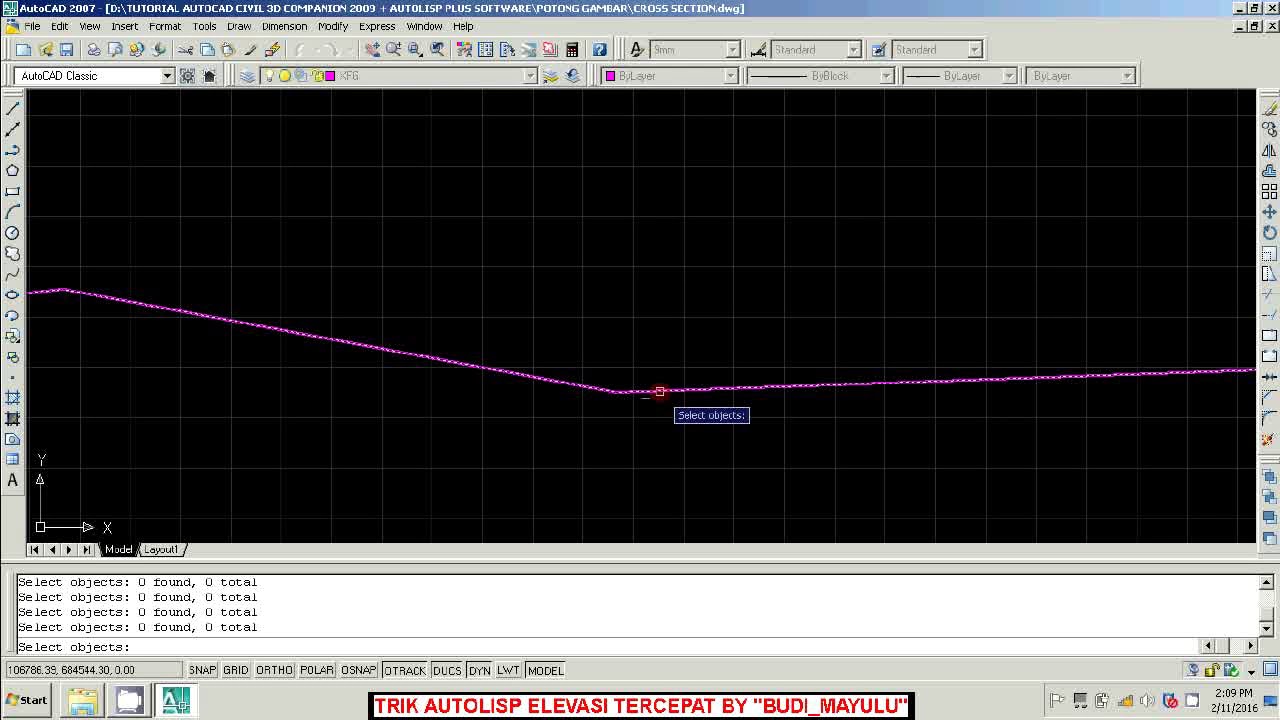Image resolution: width=1280 pixels, height=720 pixels.
Task: Toggle DYN dynamic input
Action: (480, 670)
